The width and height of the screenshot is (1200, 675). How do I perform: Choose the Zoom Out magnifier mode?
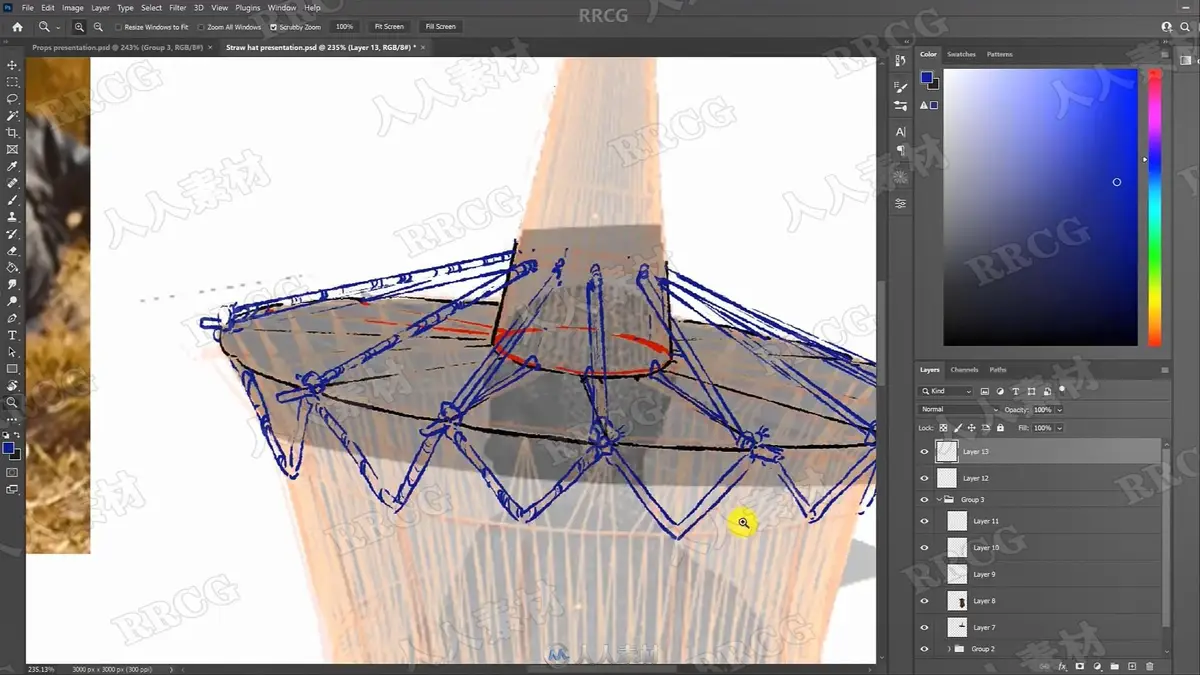98,27
